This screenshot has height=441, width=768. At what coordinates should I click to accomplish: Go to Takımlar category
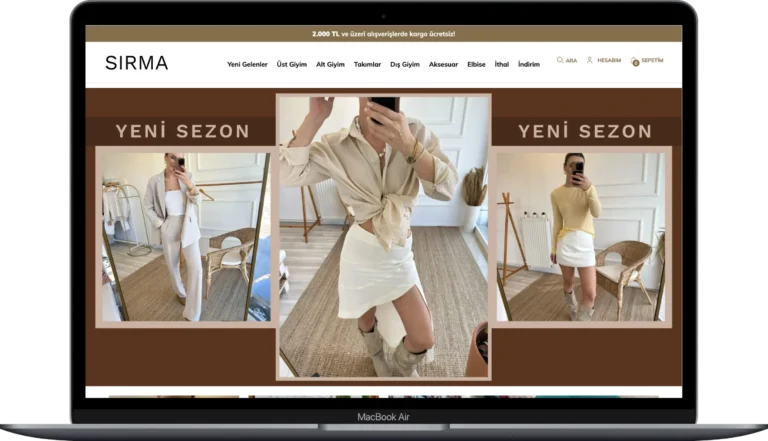[367, 64]
